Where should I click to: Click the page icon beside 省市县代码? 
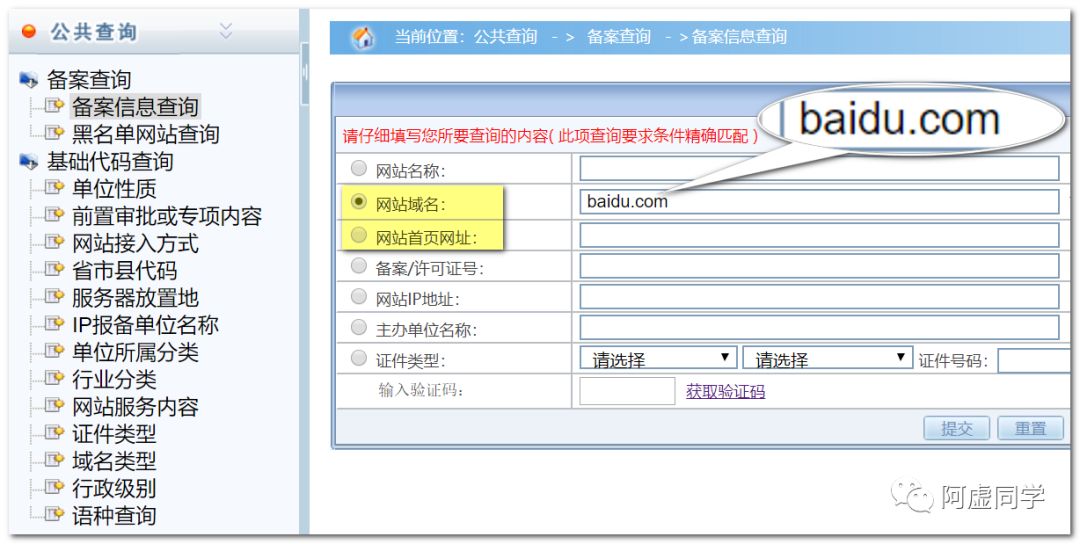[55, 270]
